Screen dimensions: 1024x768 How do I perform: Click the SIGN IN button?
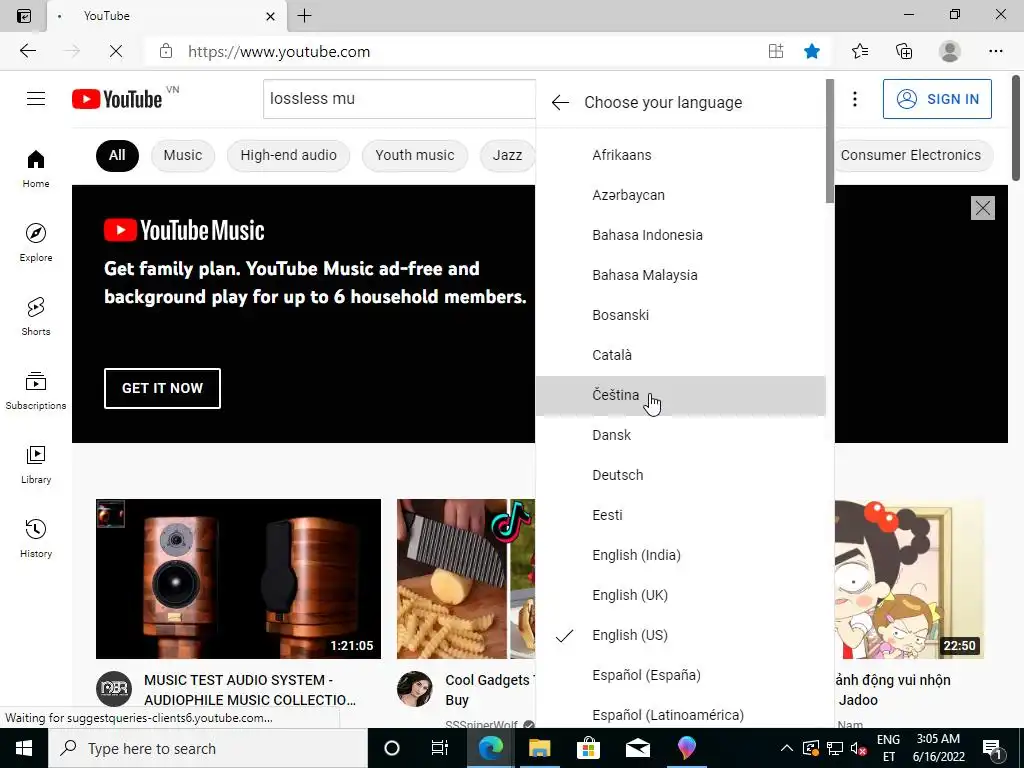click(937, 99)
